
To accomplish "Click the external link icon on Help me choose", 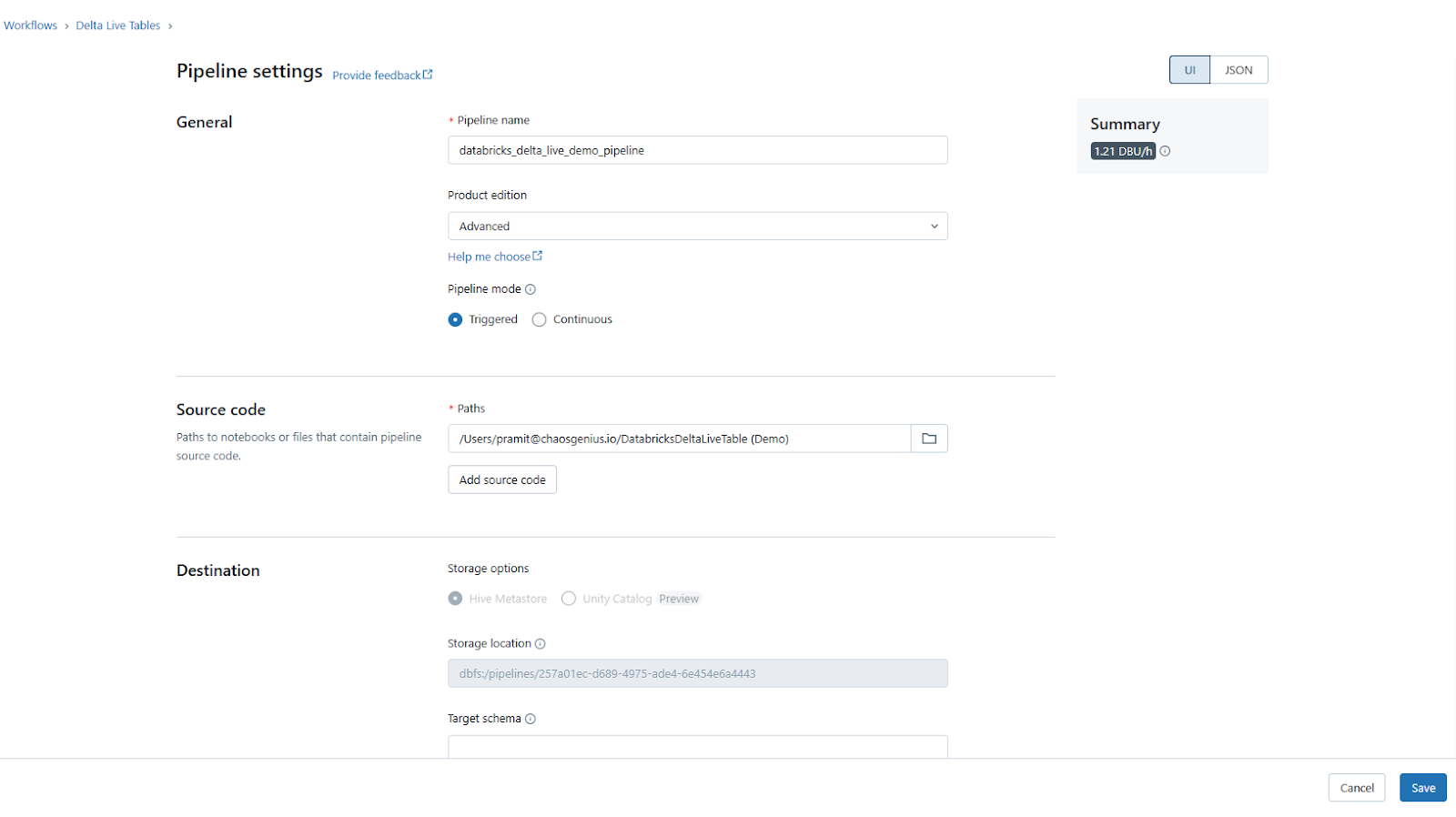I will (537, 256).
